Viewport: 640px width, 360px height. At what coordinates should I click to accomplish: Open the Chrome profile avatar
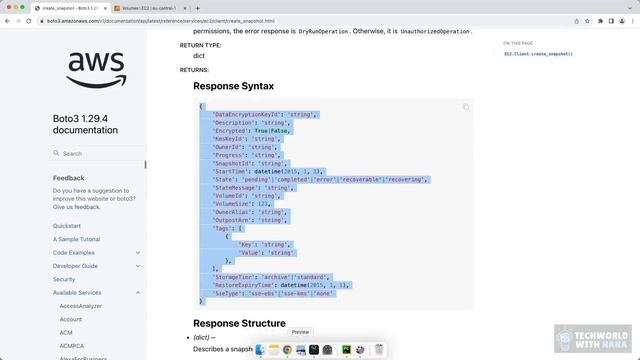click(x=622, y=21)
